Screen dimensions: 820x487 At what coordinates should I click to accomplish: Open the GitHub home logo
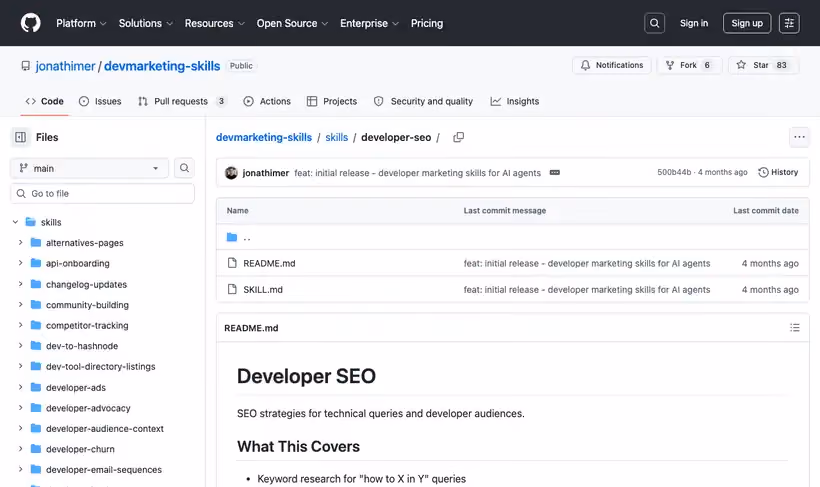[x=30, y=23]
